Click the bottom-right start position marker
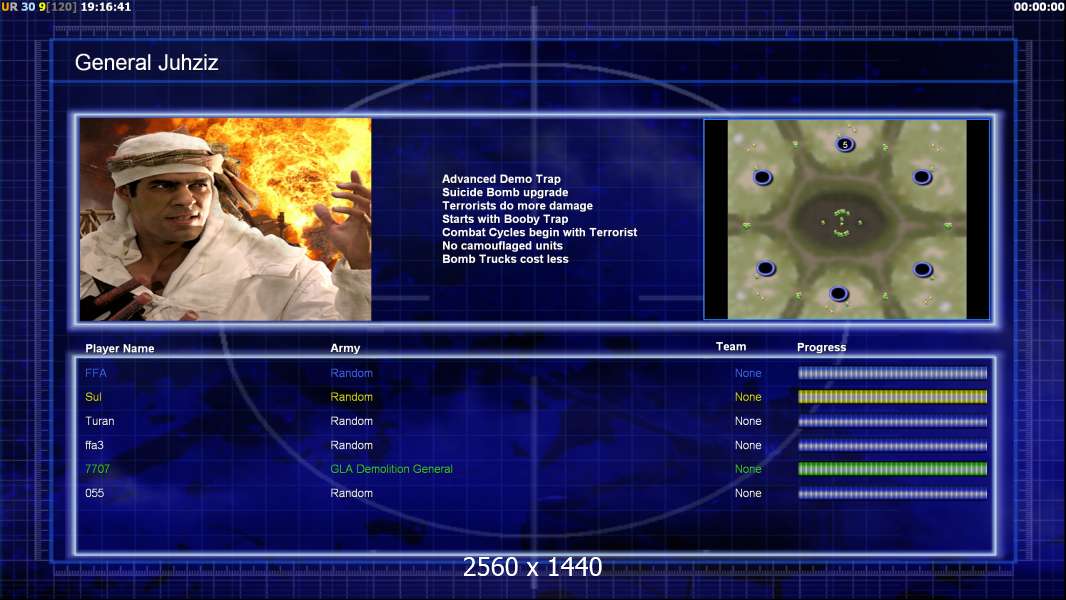The image size is (1066, 600). [x=922, y=268]
